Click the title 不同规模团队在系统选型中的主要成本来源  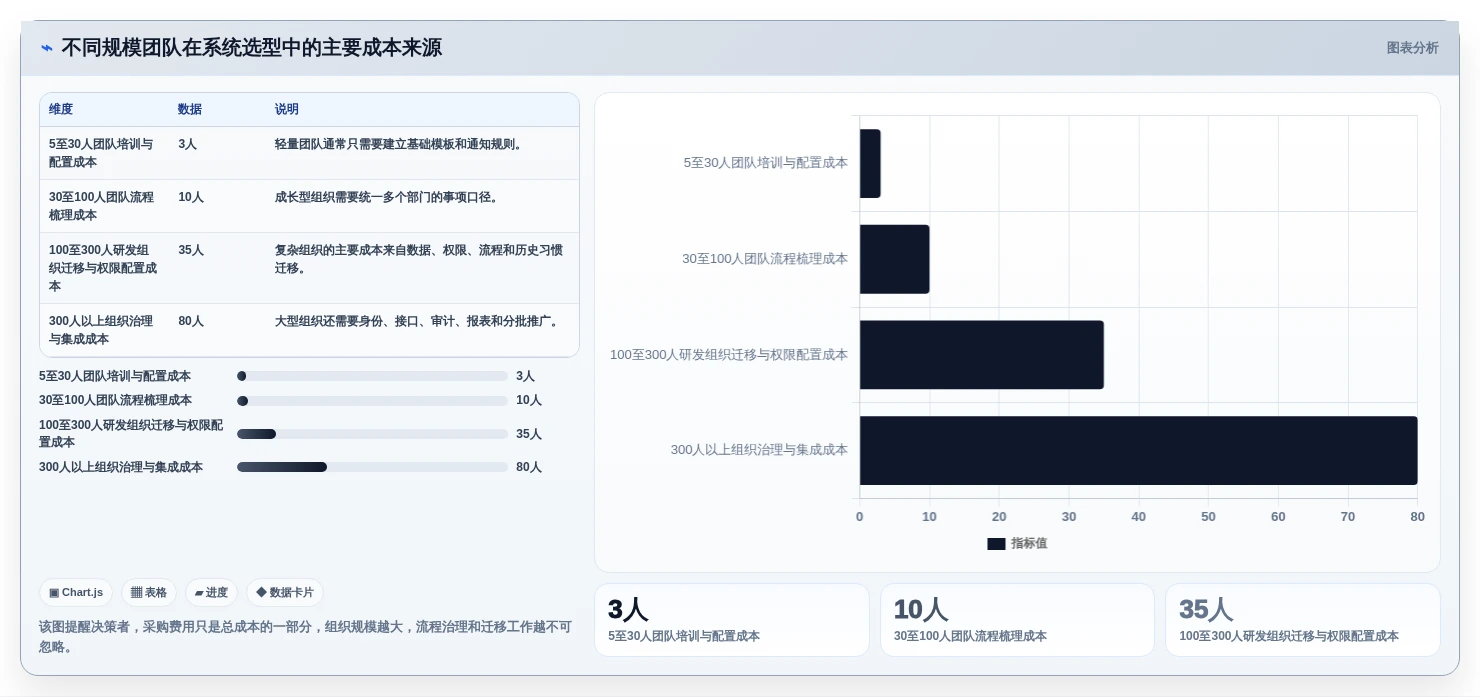pos(251,48)
